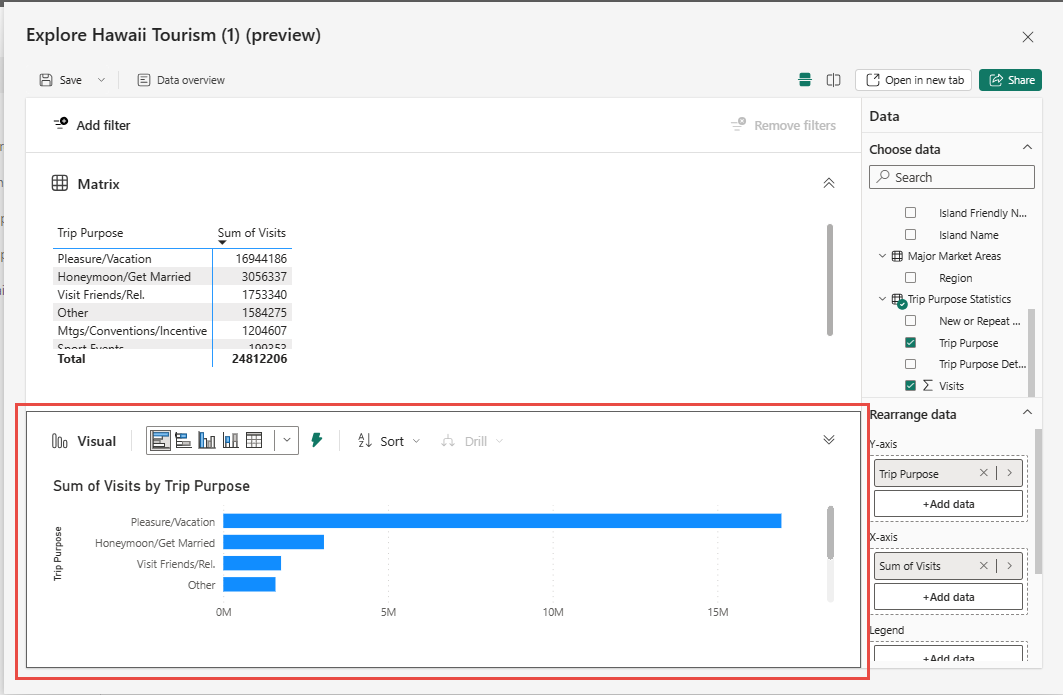Image resolution: width=1063 pixels, height=695 pixels.
Task: Click the green Share button
Action: 1010,80
